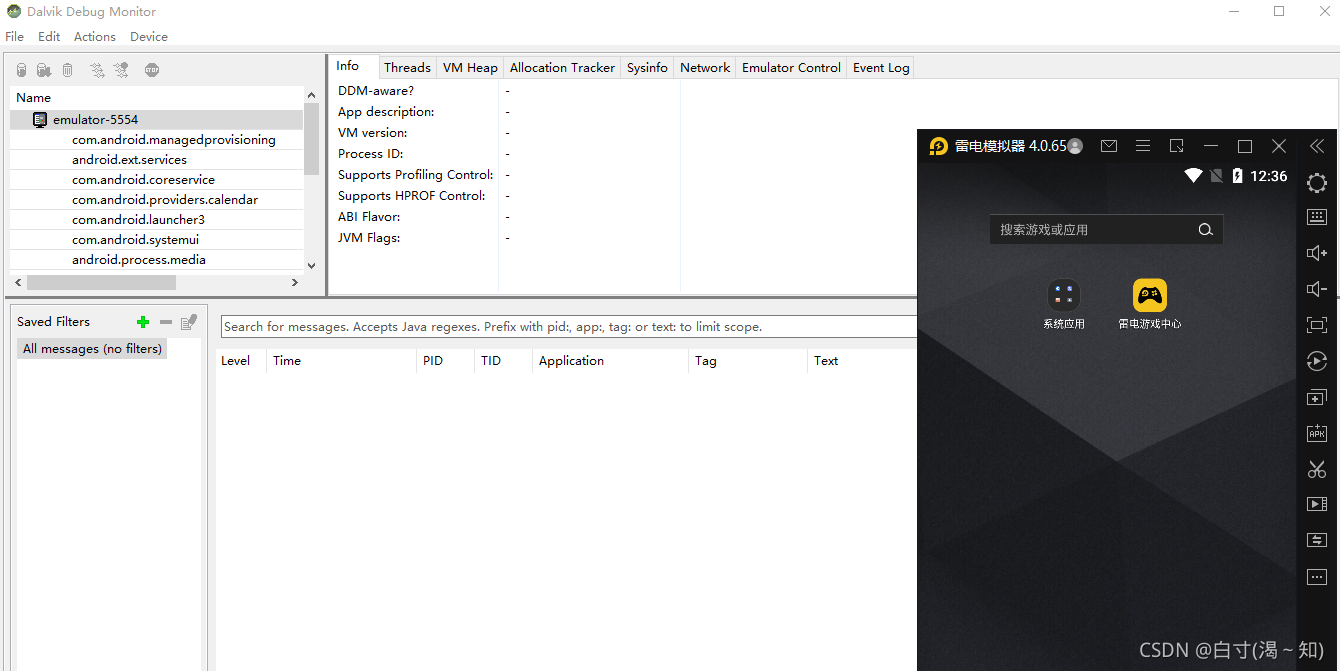Open the APK install tool in sidebar

[1316, 433]
